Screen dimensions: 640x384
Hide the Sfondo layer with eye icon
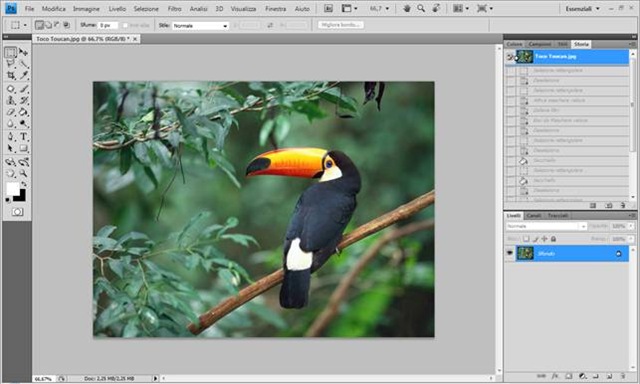pyautogui.click(x=509, y=253)
